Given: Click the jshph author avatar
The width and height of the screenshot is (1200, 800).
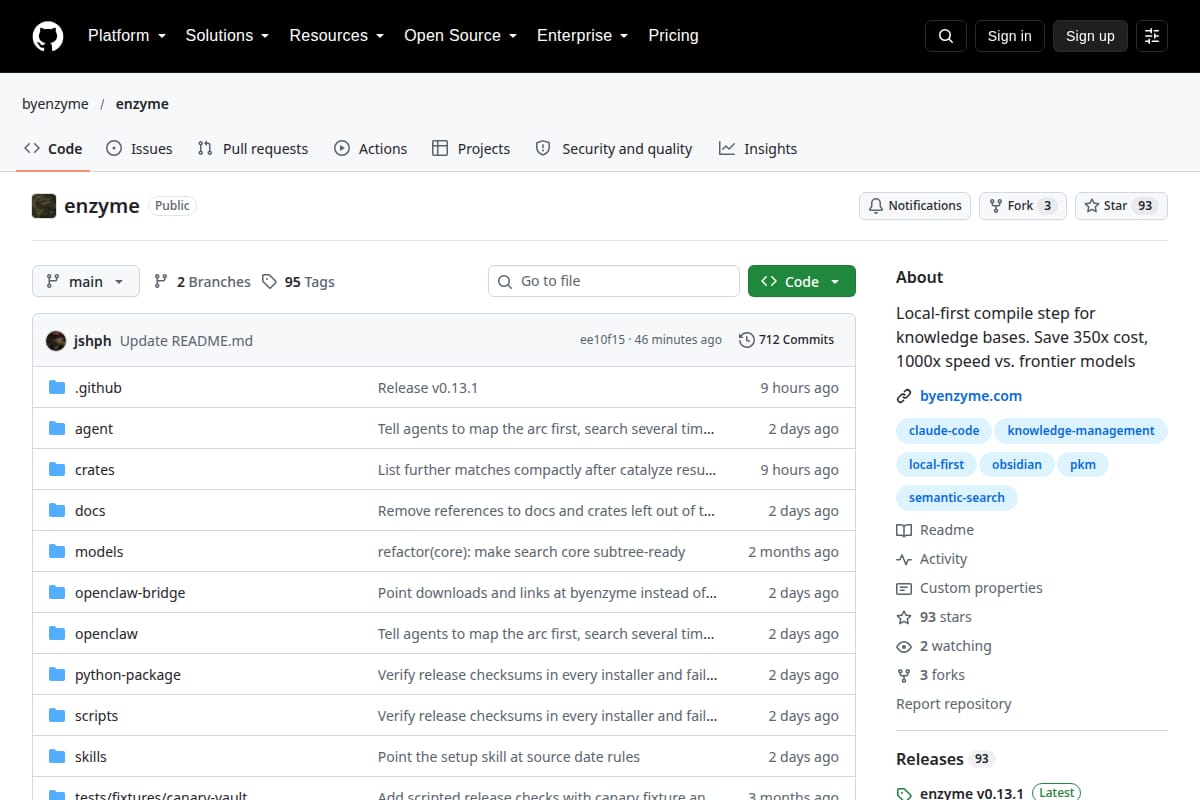Looking at the screenshot, I should 56,340.
